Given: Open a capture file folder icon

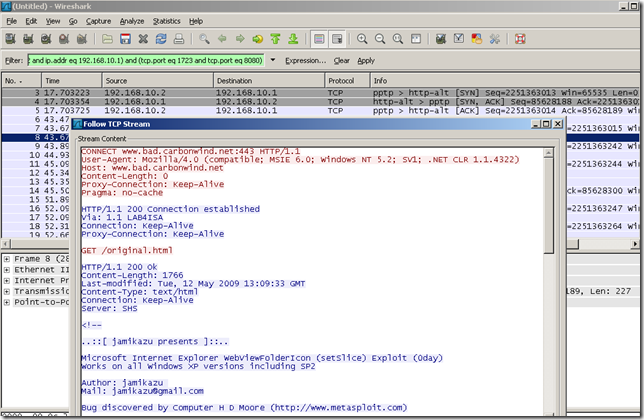Looking at the screenshot, I should pos(107,39).
